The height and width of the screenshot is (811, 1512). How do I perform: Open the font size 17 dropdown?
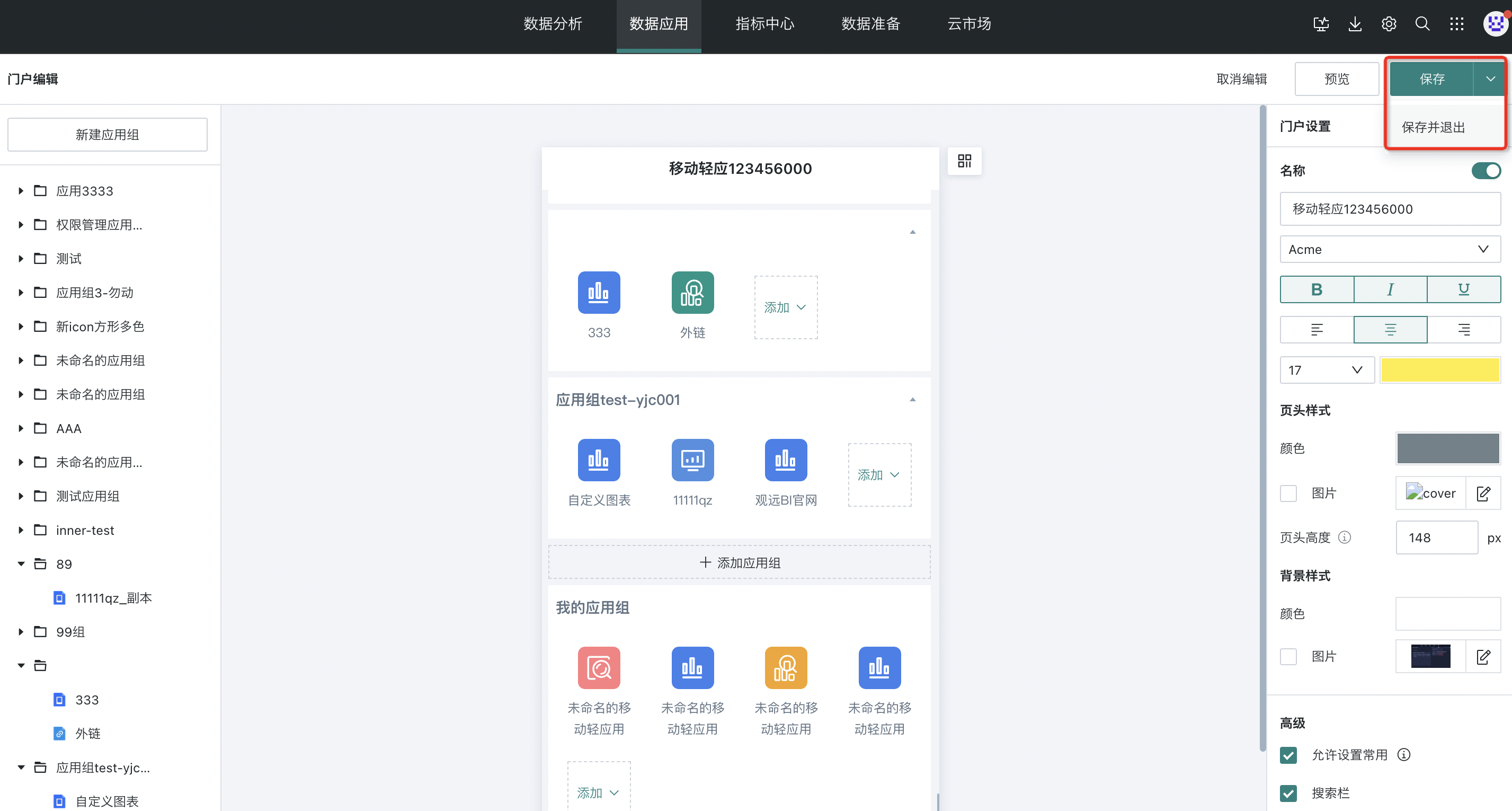1327,370
